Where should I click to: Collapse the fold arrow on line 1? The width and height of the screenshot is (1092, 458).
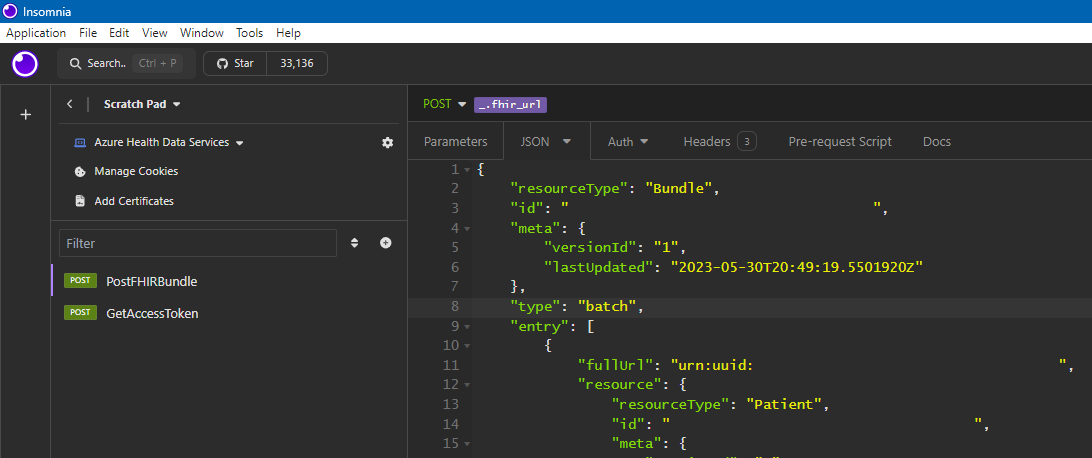click(x=467, y=170)
